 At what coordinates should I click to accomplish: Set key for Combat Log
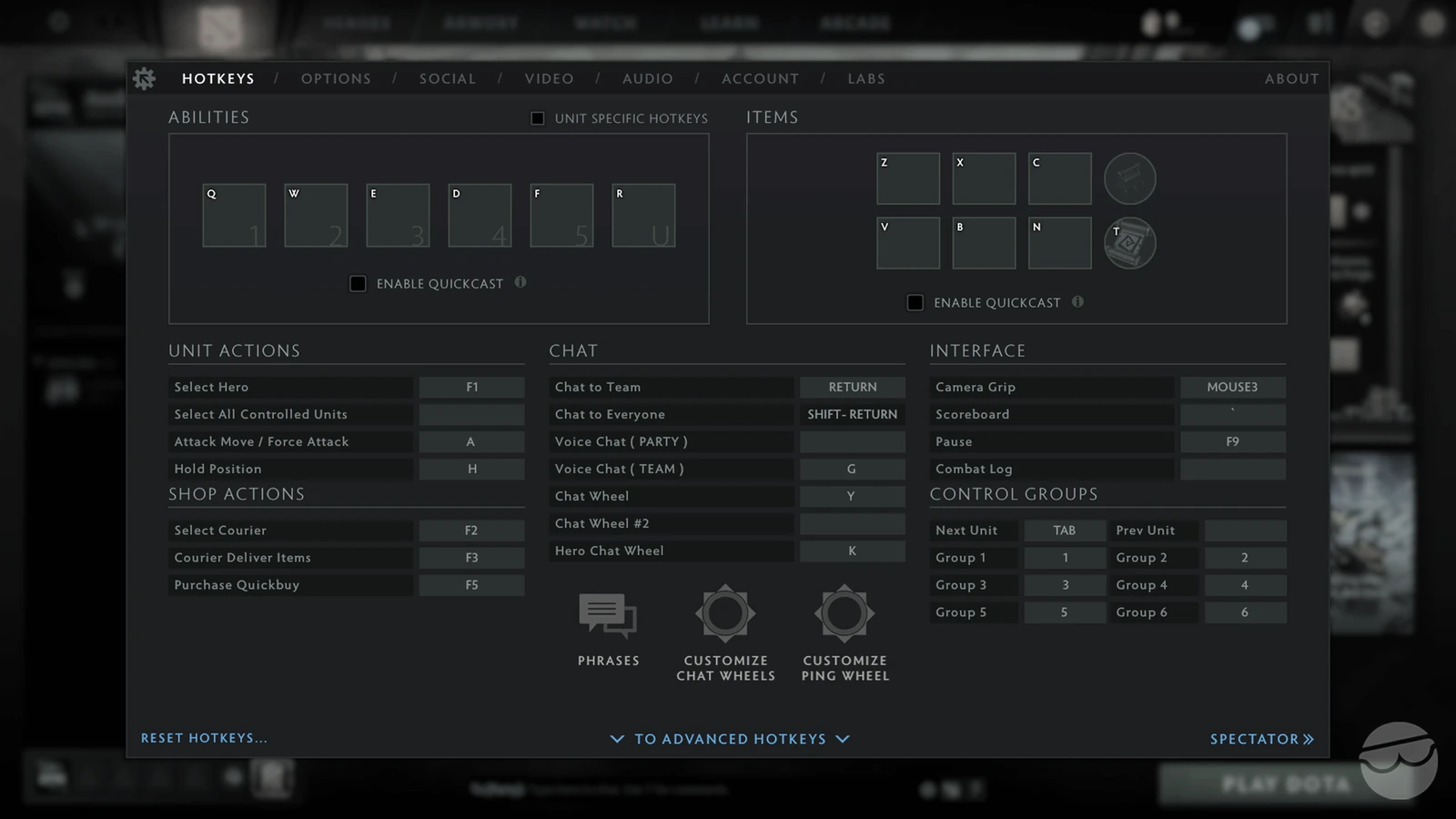pyautogui.click(x=1233, y=469)
